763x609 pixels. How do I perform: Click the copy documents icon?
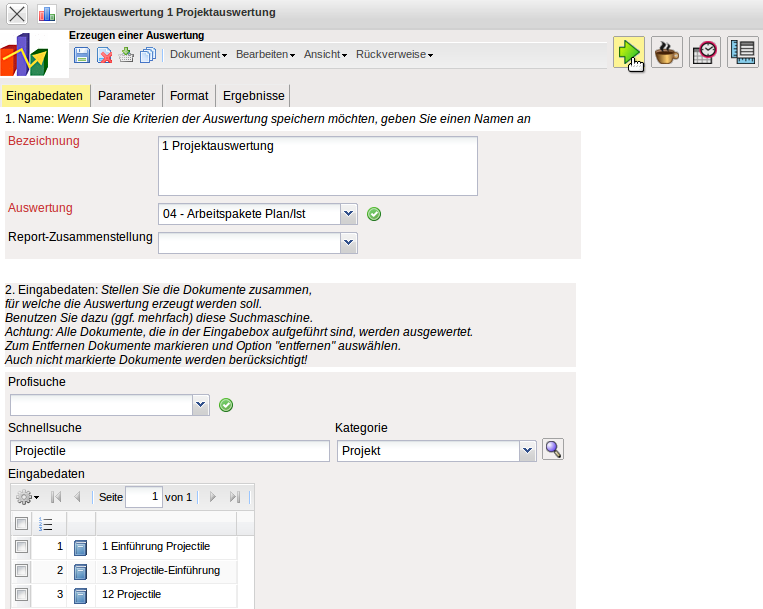tap(148, 55)
